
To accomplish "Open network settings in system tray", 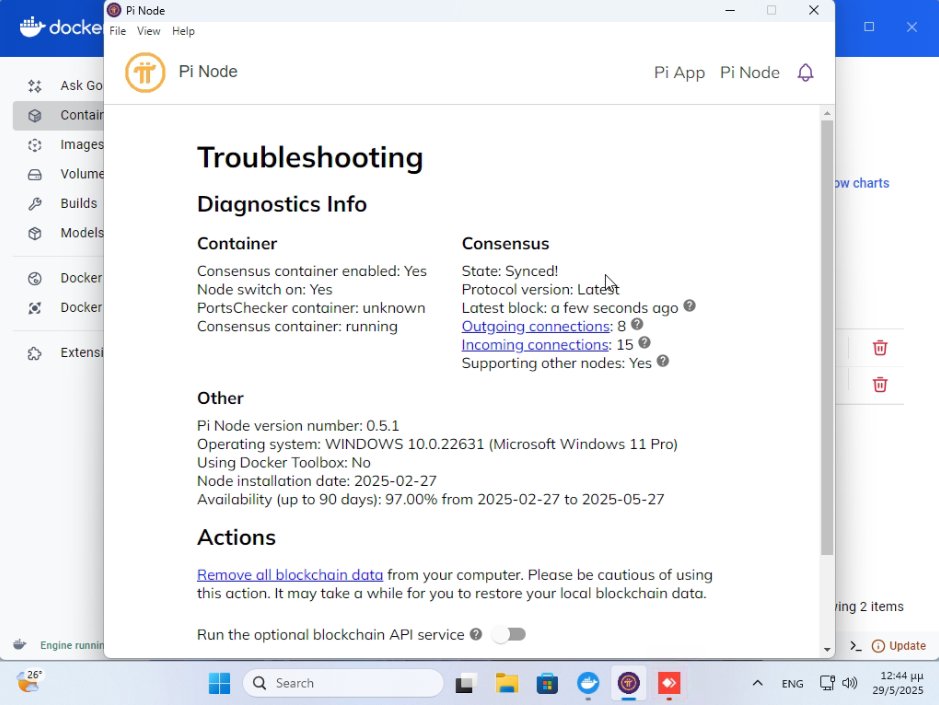I will [827, 683].
